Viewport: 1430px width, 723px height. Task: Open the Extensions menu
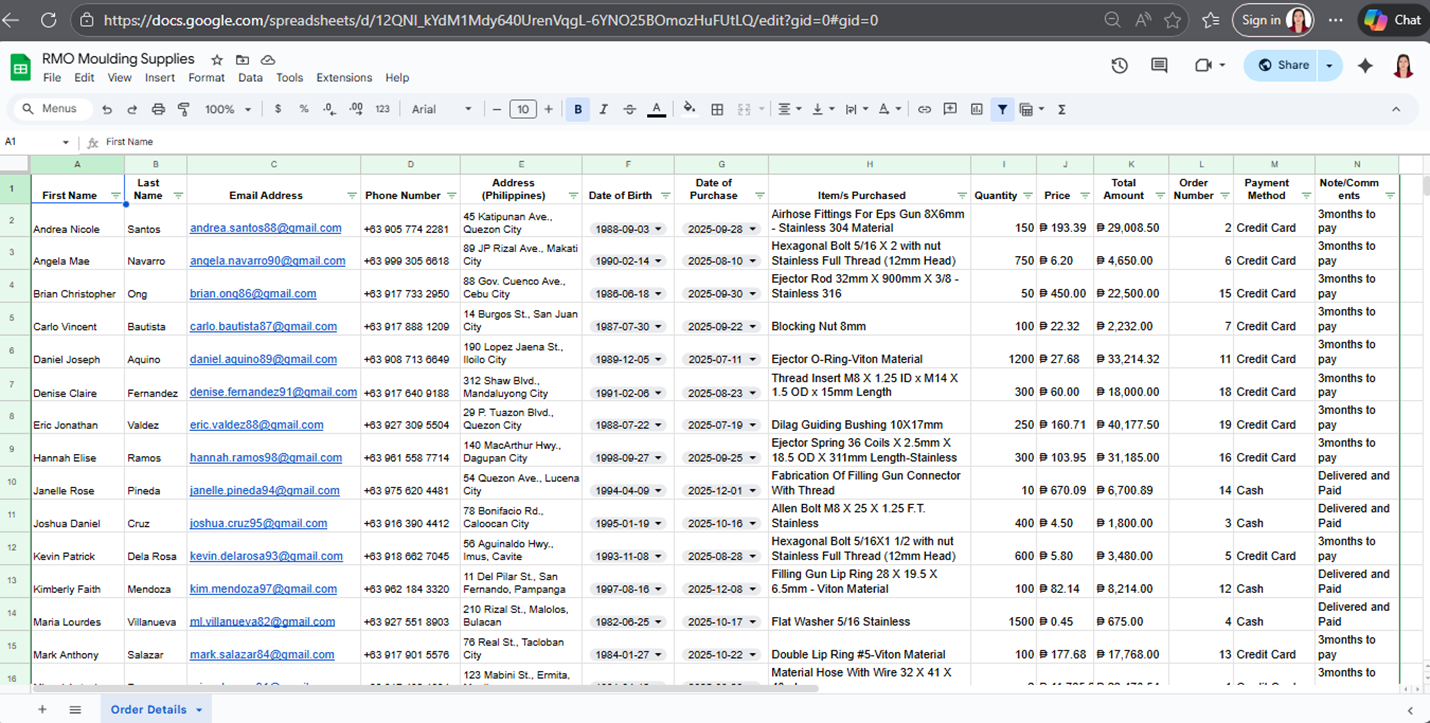click(344, 78)
